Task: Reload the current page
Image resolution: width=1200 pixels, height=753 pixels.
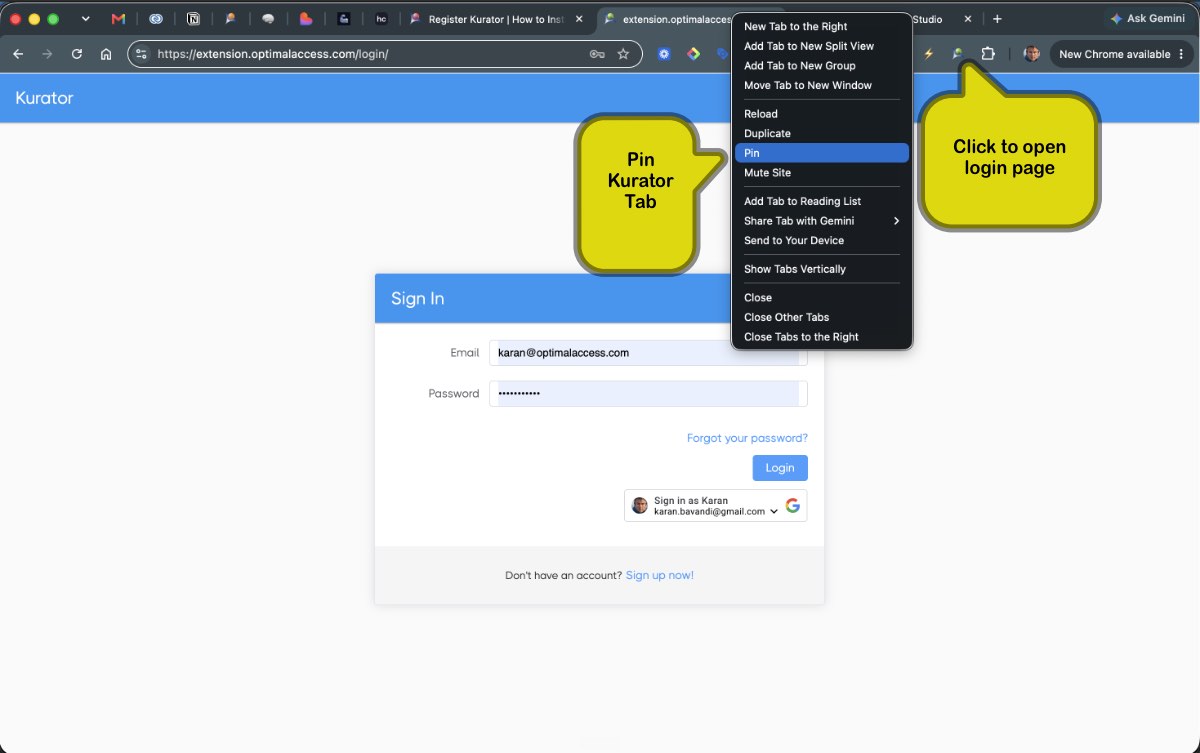Action: (77, 54)
